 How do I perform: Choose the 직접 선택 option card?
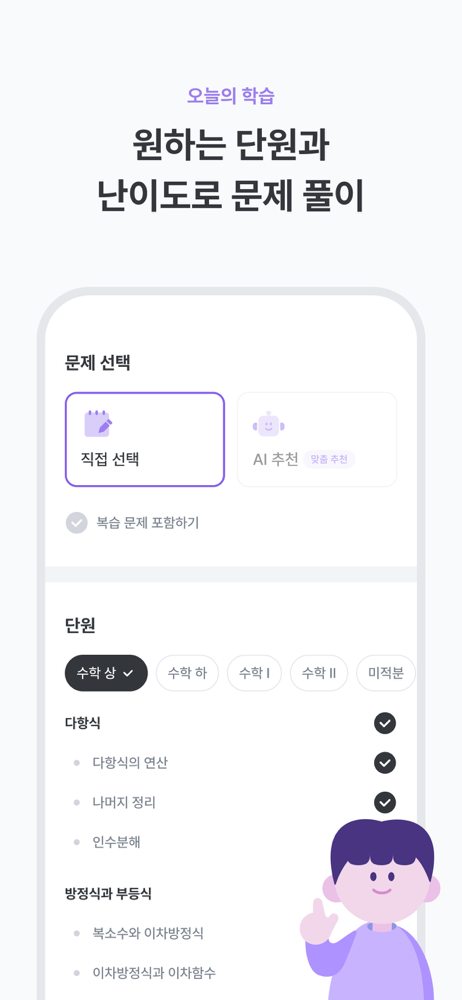tap(145, 439)
